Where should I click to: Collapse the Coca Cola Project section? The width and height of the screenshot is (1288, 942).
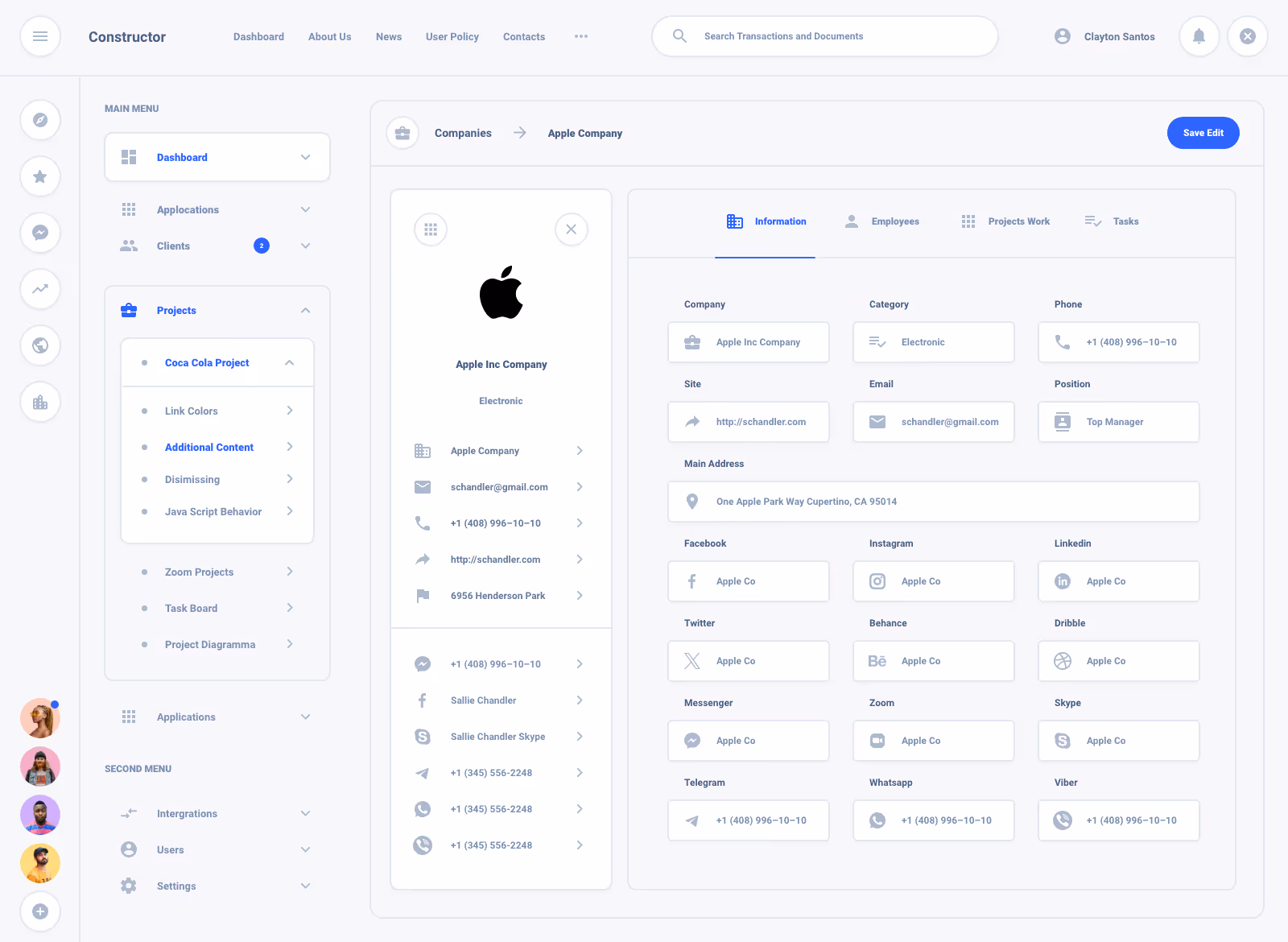pos(289,362)
